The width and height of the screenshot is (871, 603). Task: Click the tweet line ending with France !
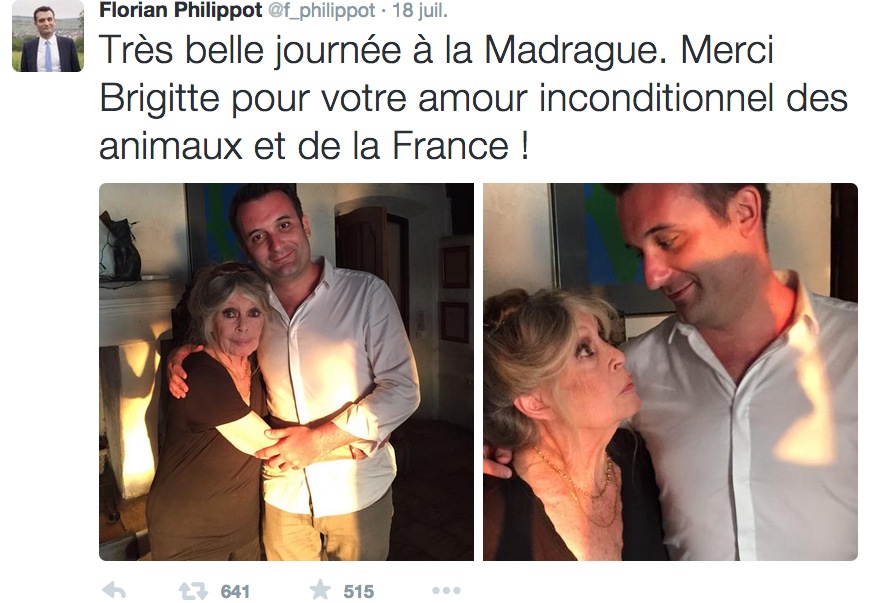tap(314, 146)
